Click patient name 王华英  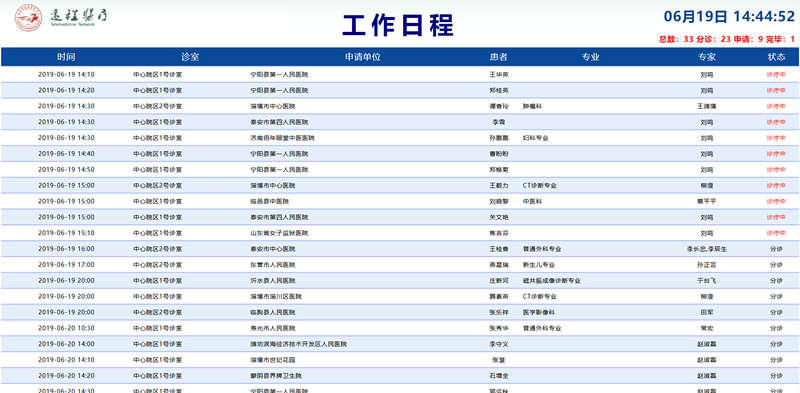point(499,75)
